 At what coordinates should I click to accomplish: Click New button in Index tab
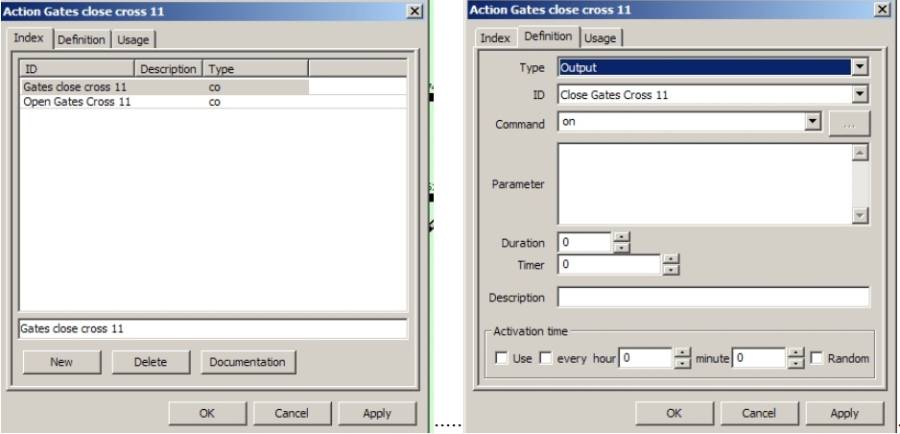(x=61, y=362)
